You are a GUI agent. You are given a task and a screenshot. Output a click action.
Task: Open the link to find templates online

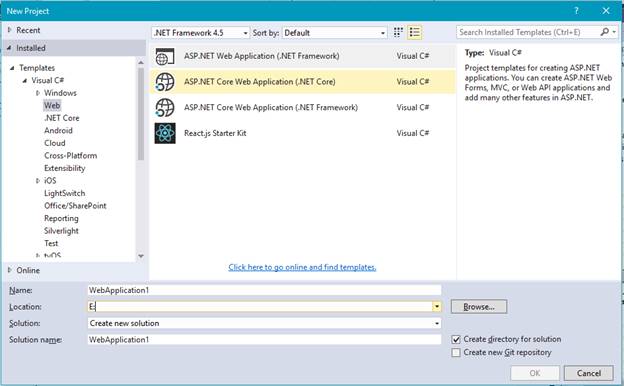pos(302,267)
